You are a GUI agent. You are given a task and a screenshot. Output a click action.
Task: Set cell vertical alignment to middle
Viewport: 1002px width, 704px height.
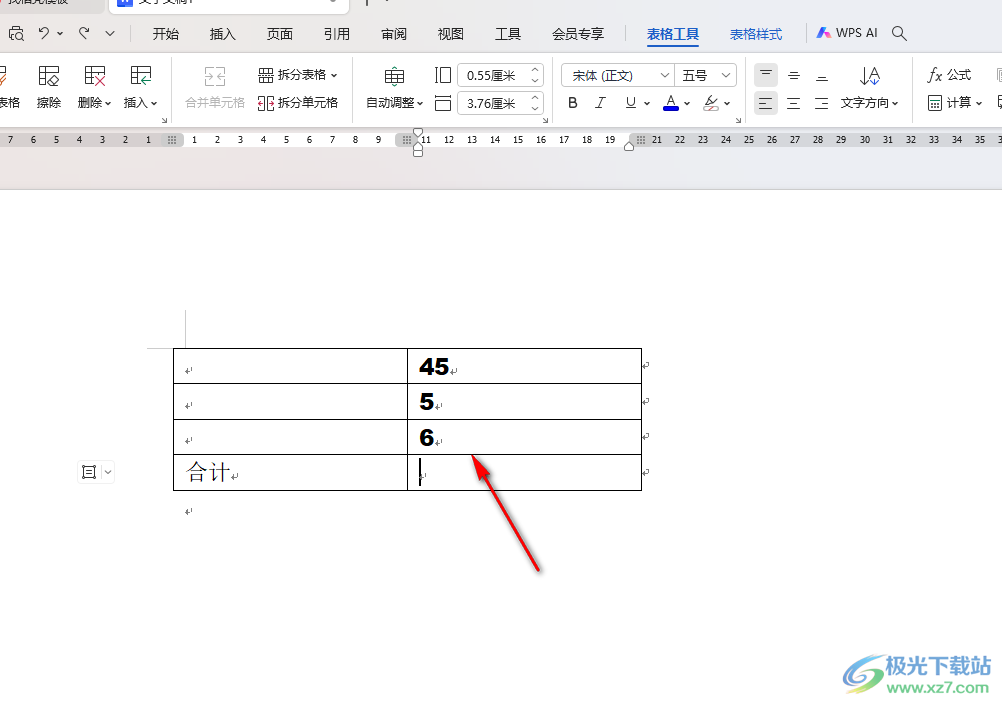pyautogui.click(x=794, y=75)
